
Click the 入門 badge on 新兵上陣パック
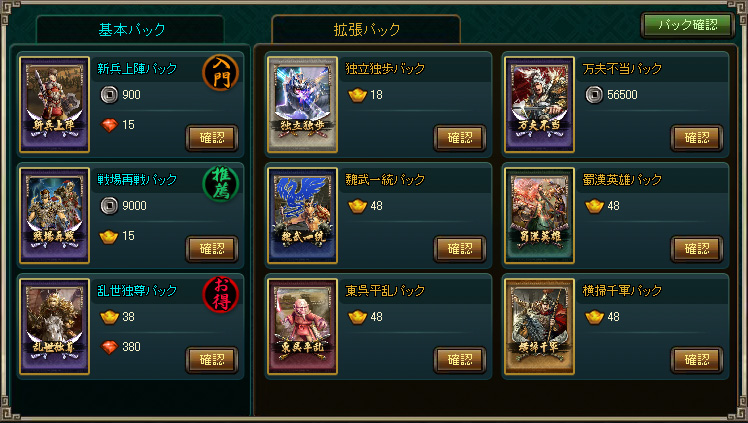point(220,73)
